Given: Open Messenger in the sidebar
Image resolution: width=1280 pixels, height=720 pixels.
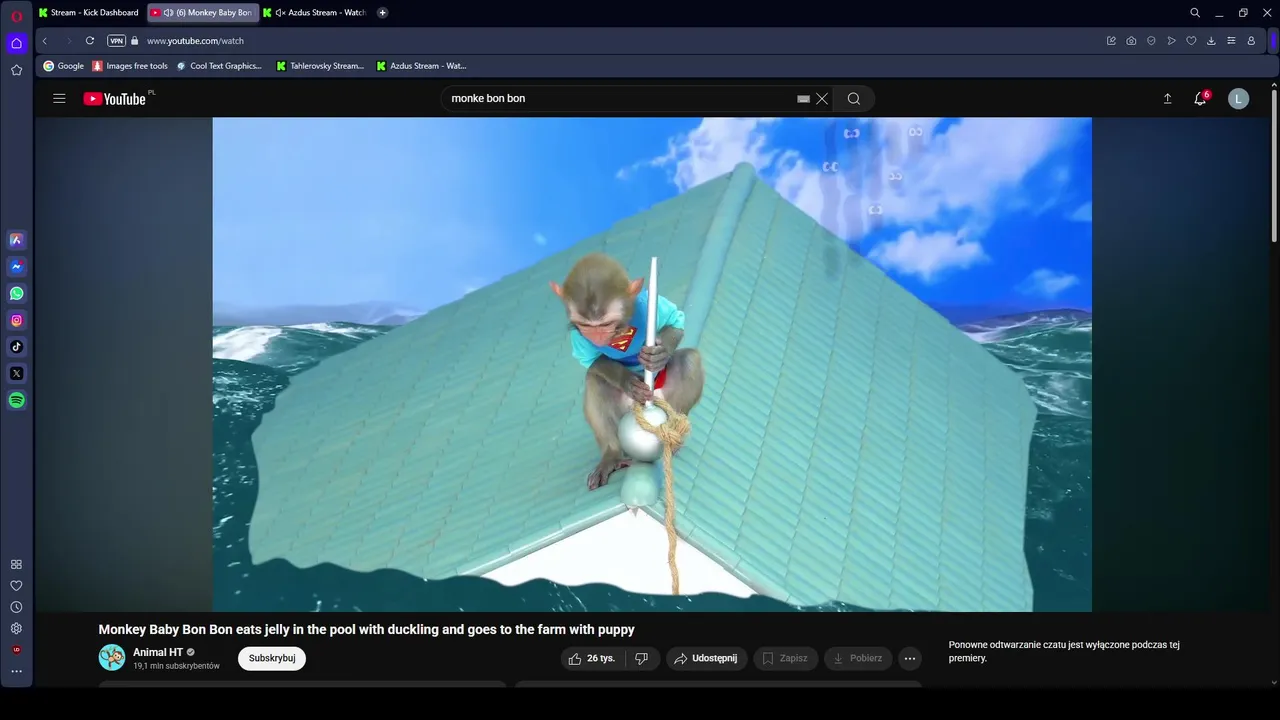Looking at the screenshot, I should 16,267.
